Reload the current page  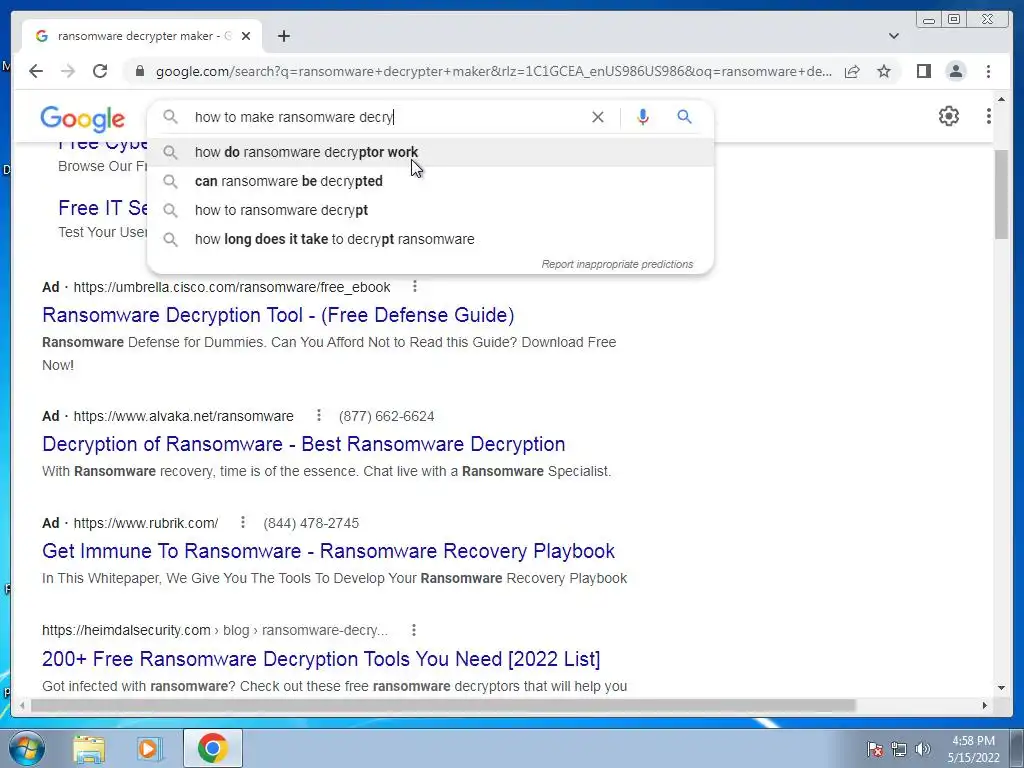tap(100, 71)
